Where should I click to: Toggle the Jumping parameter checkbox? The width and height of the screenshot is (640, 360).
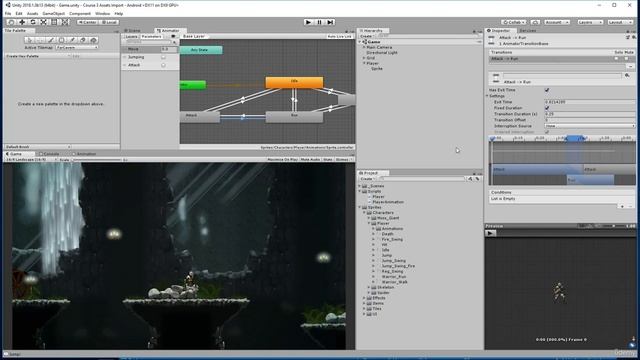(163, 57)
